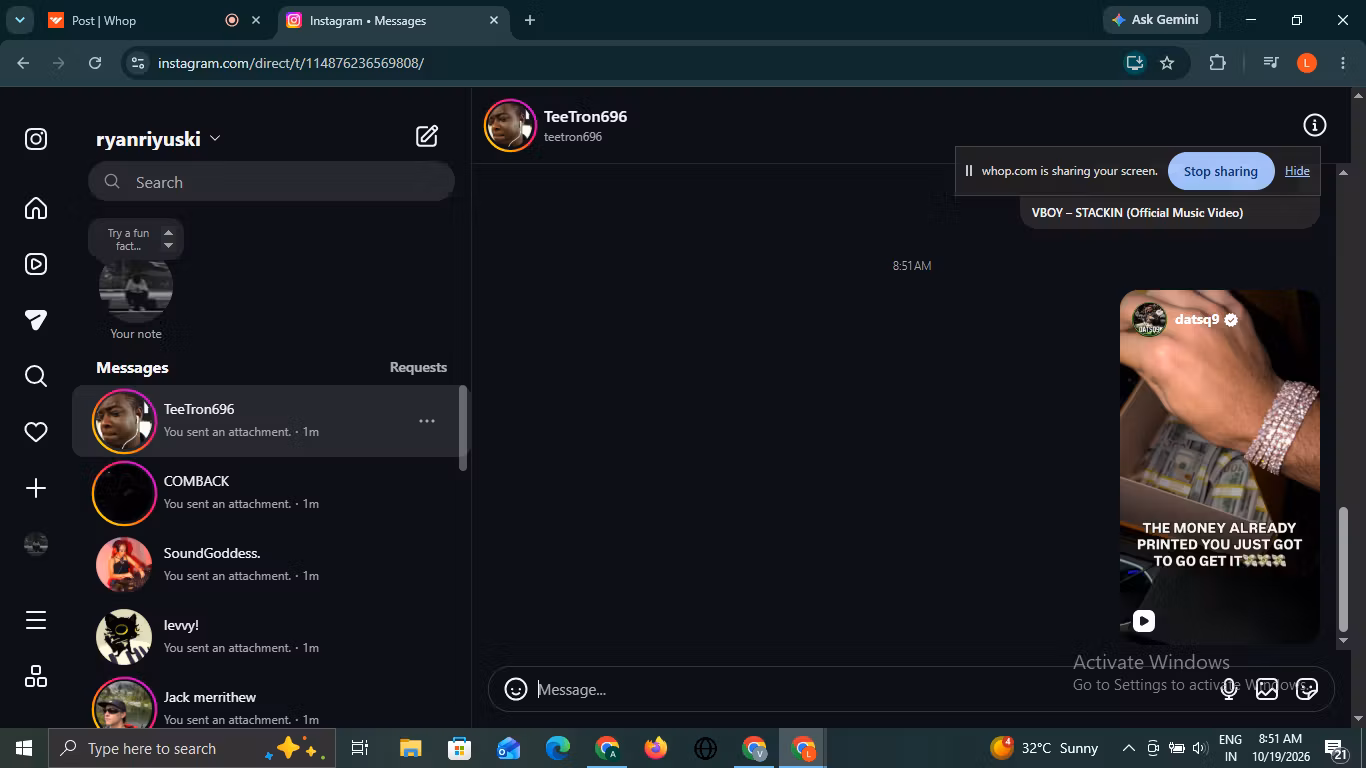This screenshot has height=768, width=1366.
Task: Click install app icon in address bar
Action: click(x=1134, y=63)
